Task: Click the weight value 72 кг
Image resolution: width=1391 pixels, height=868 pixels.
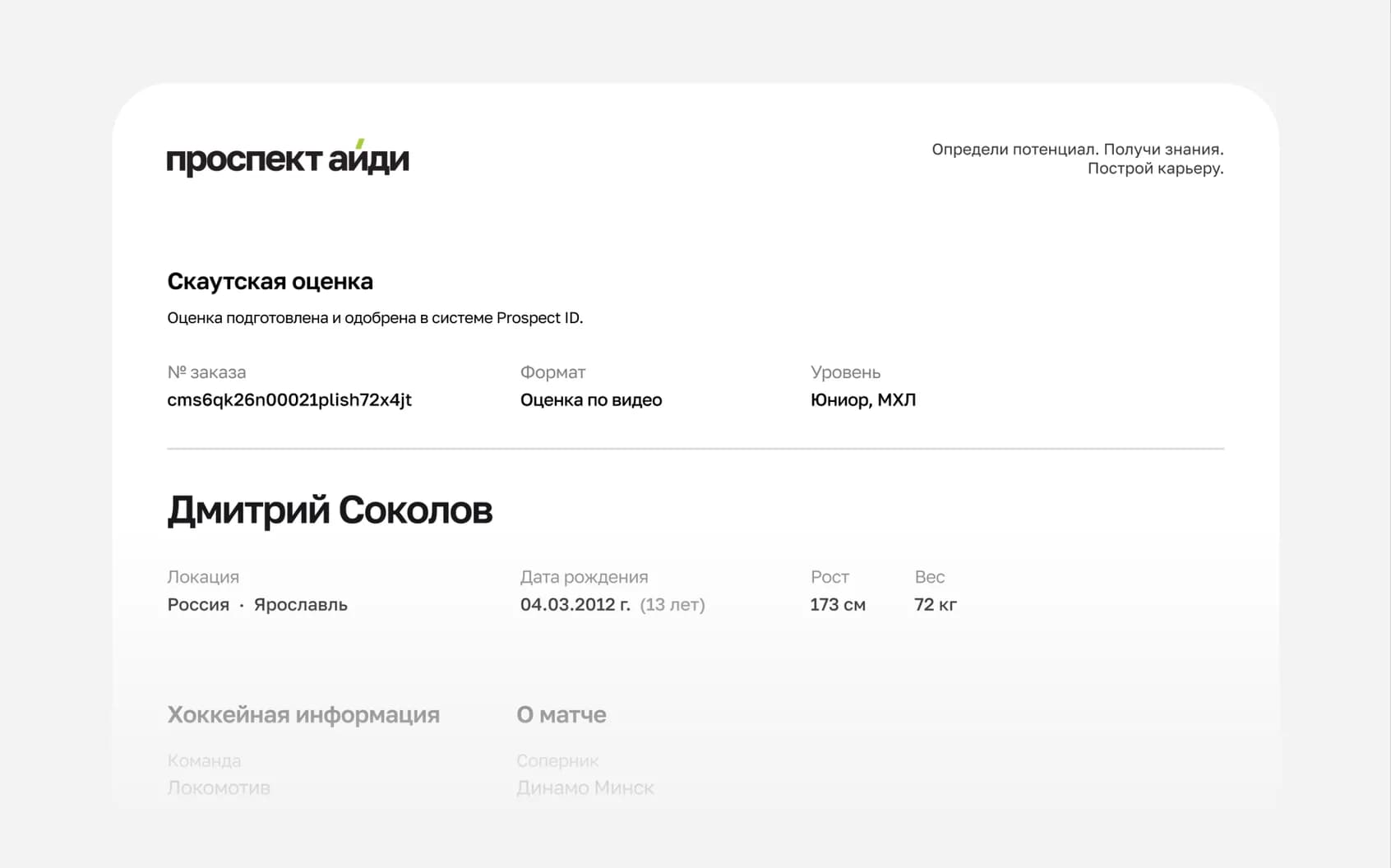Action: coord(936,605)
